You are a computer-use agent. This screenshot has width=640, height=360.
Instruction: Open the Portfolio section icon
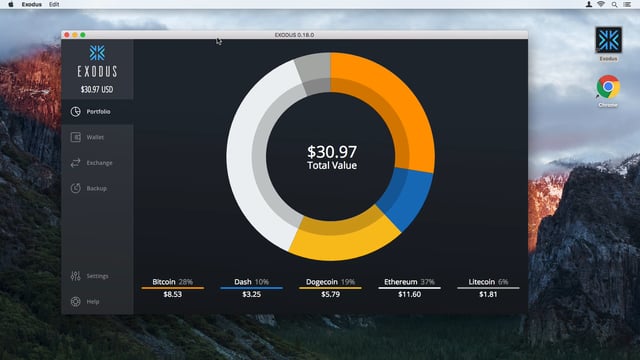click(x=76, y=111)
